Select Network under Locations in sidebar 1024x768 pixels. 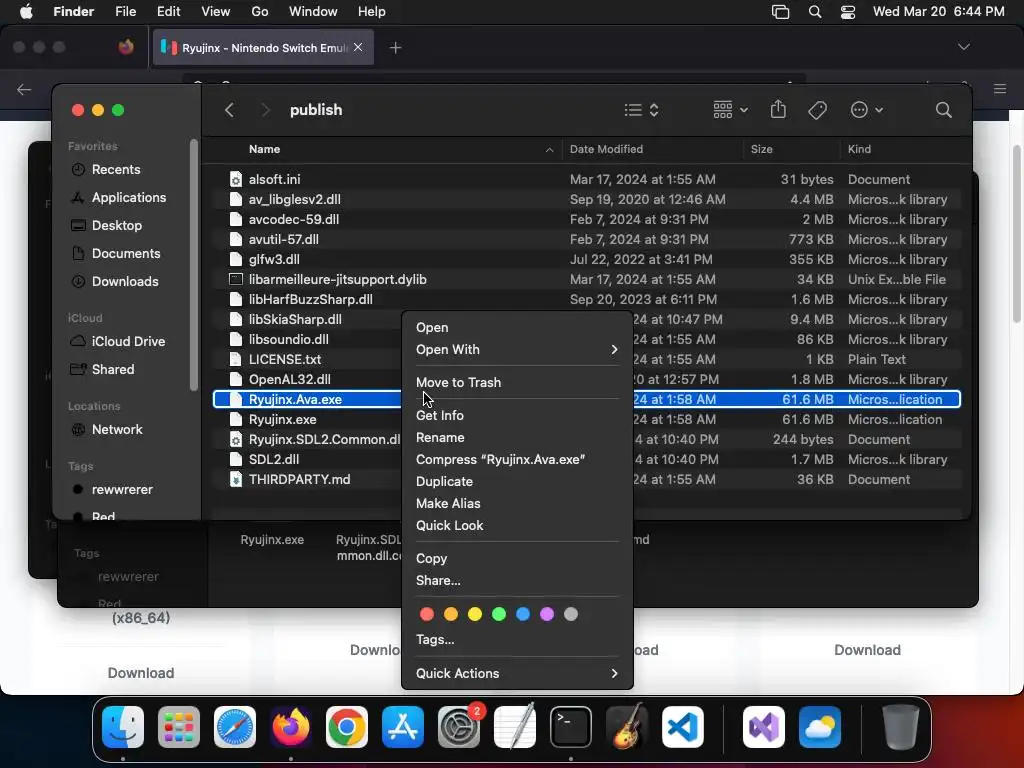pyautogui.click(x=117, y=430)
